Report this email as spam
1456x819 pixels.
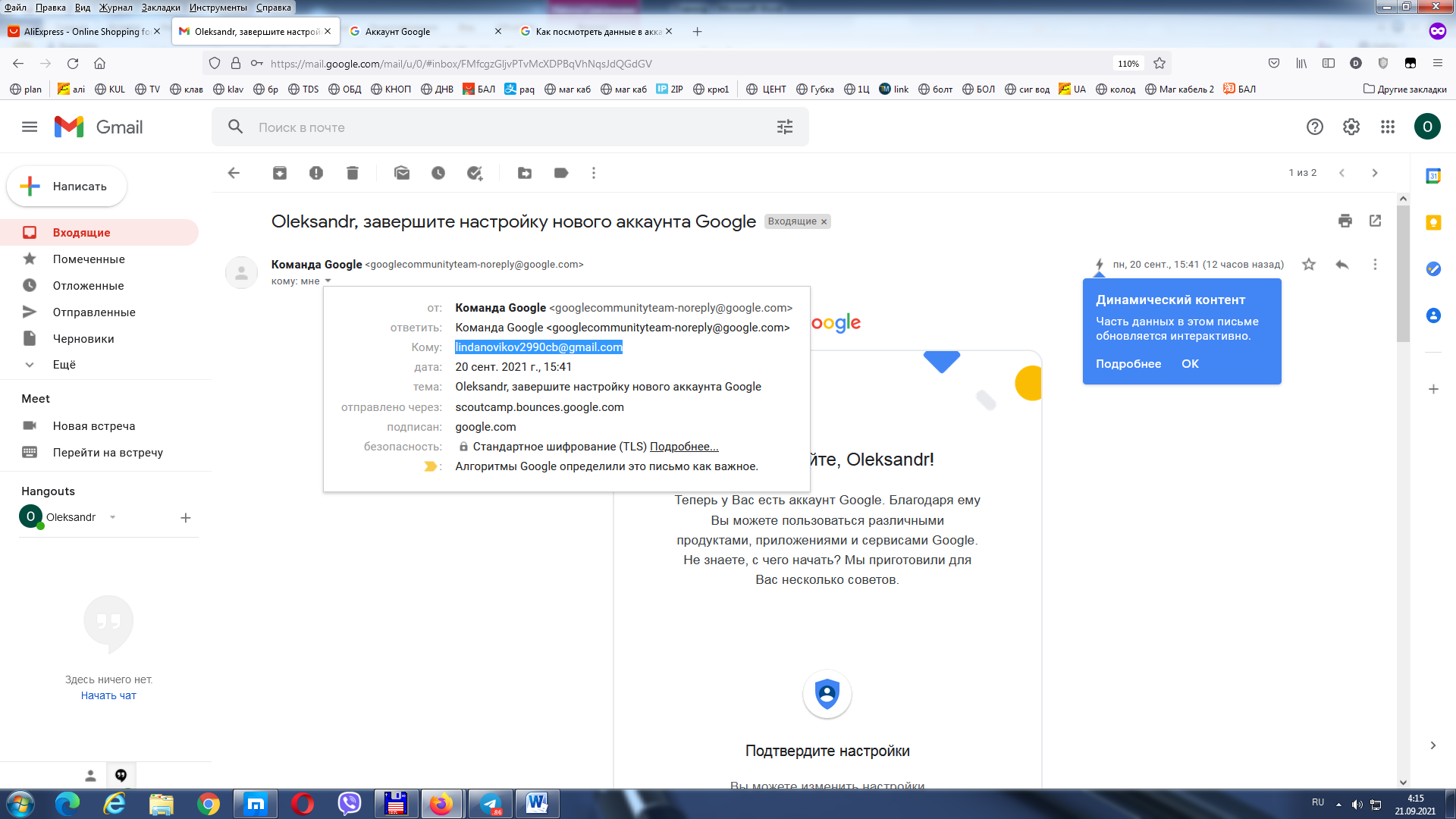tap(316, 173)
